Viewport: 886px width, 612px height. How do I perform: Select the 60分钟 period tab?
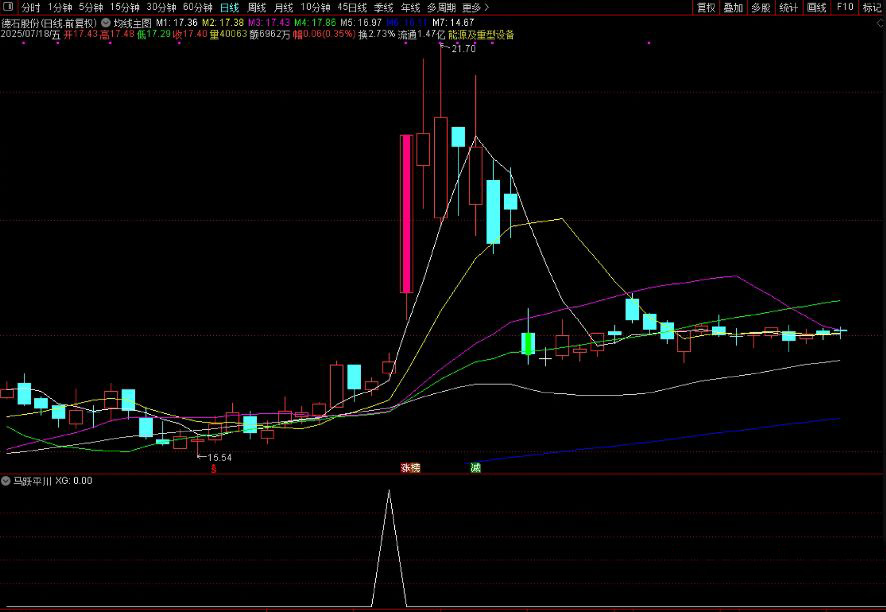point(197,7)
